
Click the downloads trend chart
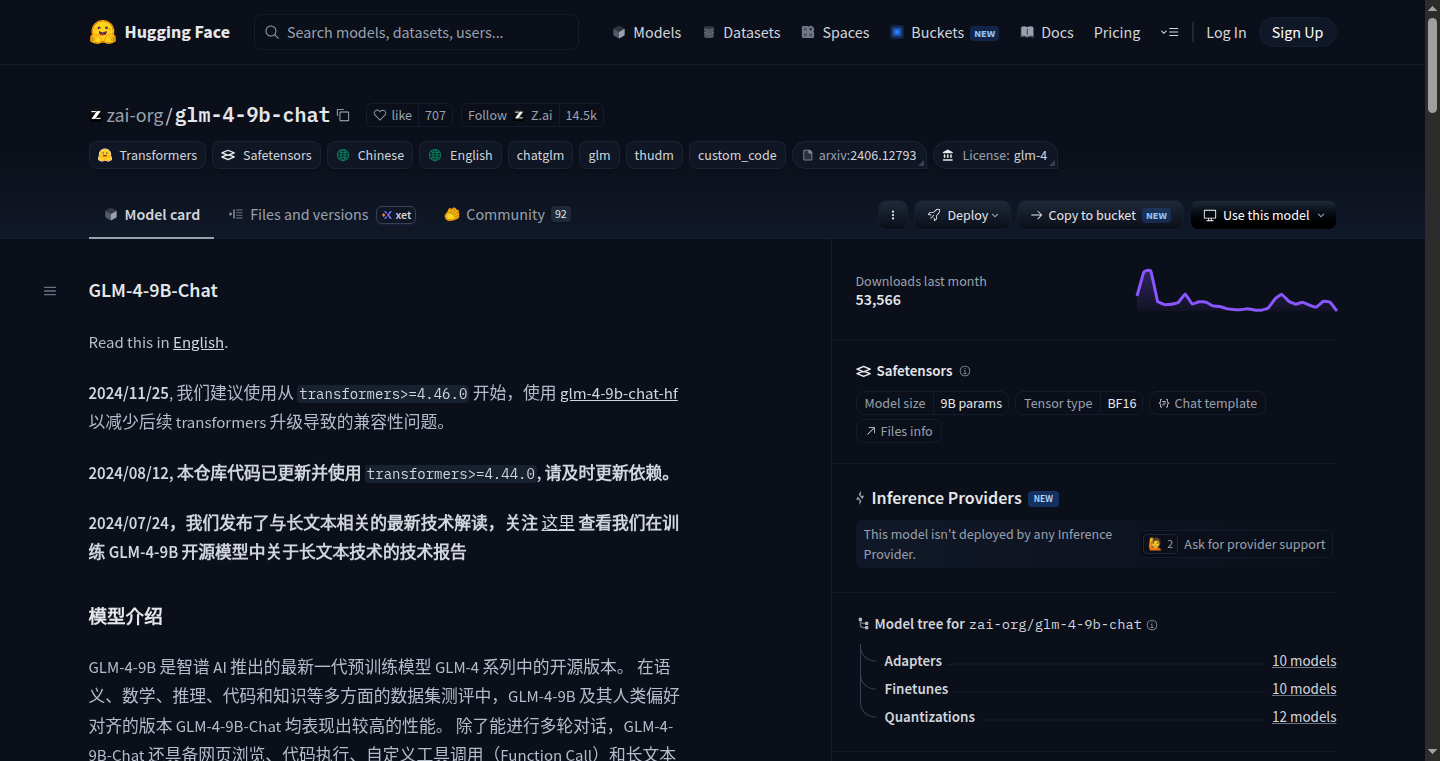point(1237,290)
